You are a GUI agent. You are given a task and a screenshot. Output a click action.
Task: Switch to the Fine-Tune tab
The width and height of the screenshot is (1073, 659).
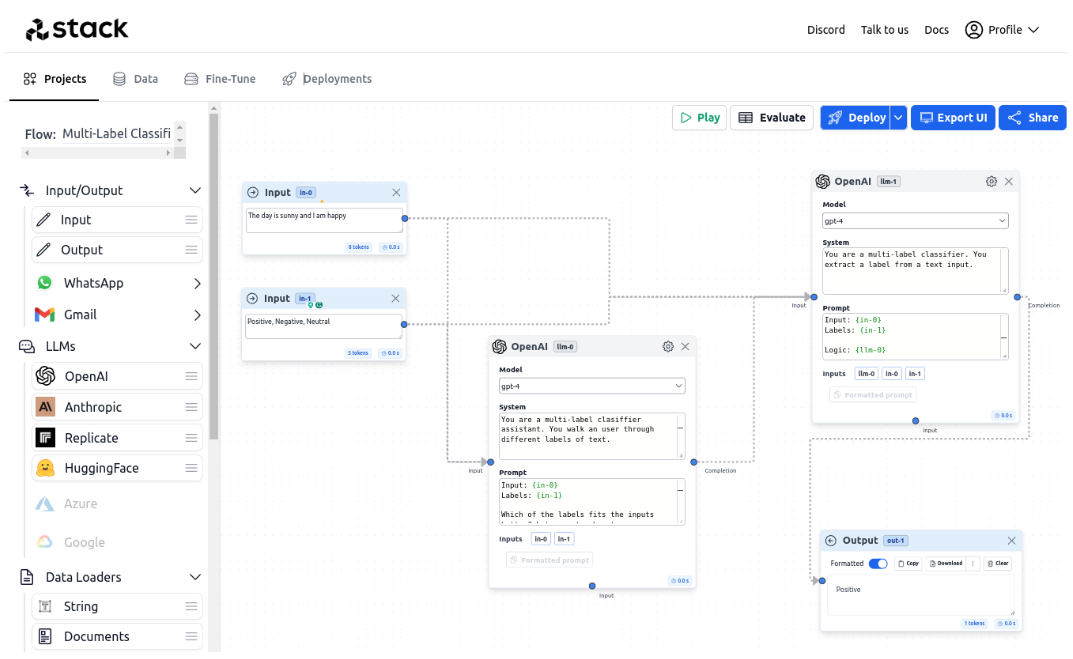[220, 79]
